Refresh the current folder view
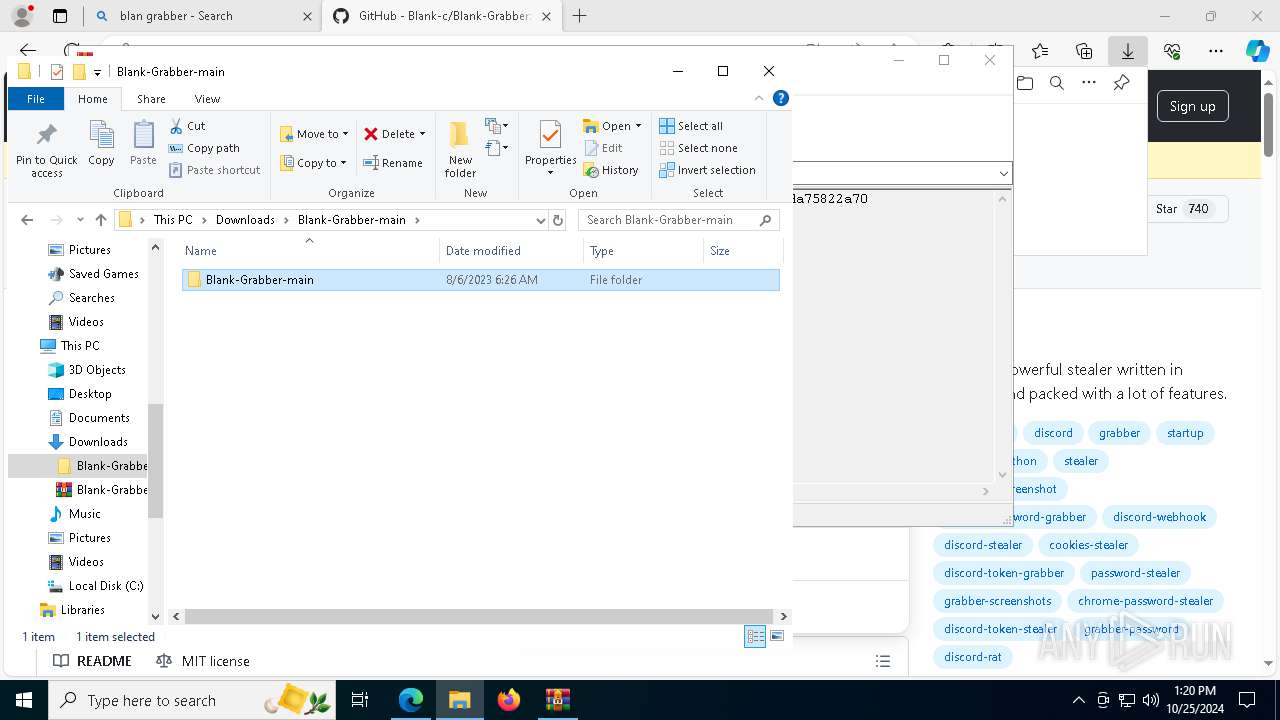Viewport: 1280px width, 720px height. pos(558,220)
